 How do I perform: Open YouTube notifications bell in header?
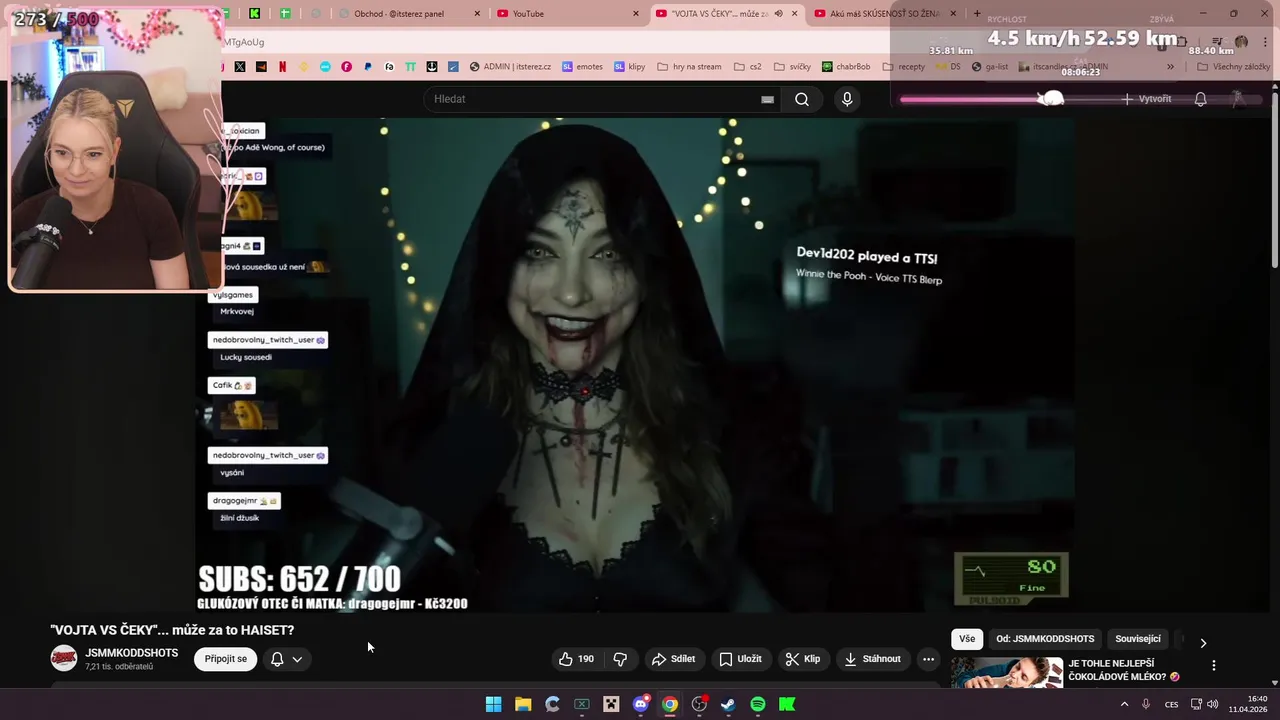coord(1200,99)
